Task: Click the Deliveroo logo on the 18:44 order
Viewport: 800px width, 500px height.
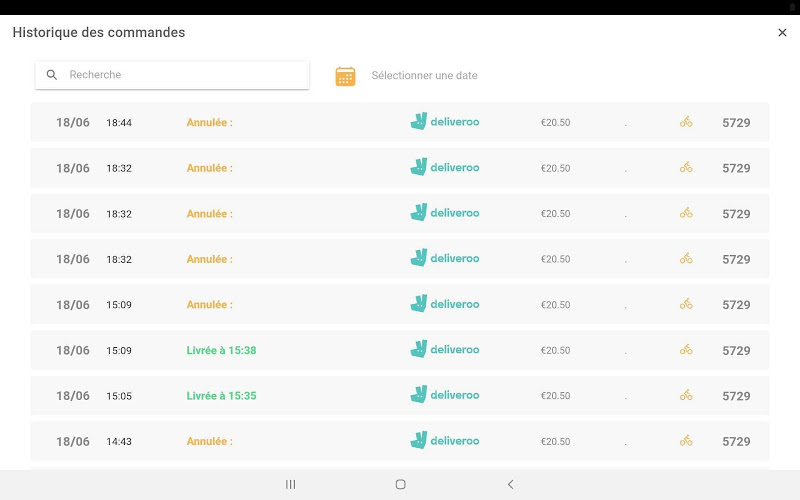Action: (x=445, y=121)
